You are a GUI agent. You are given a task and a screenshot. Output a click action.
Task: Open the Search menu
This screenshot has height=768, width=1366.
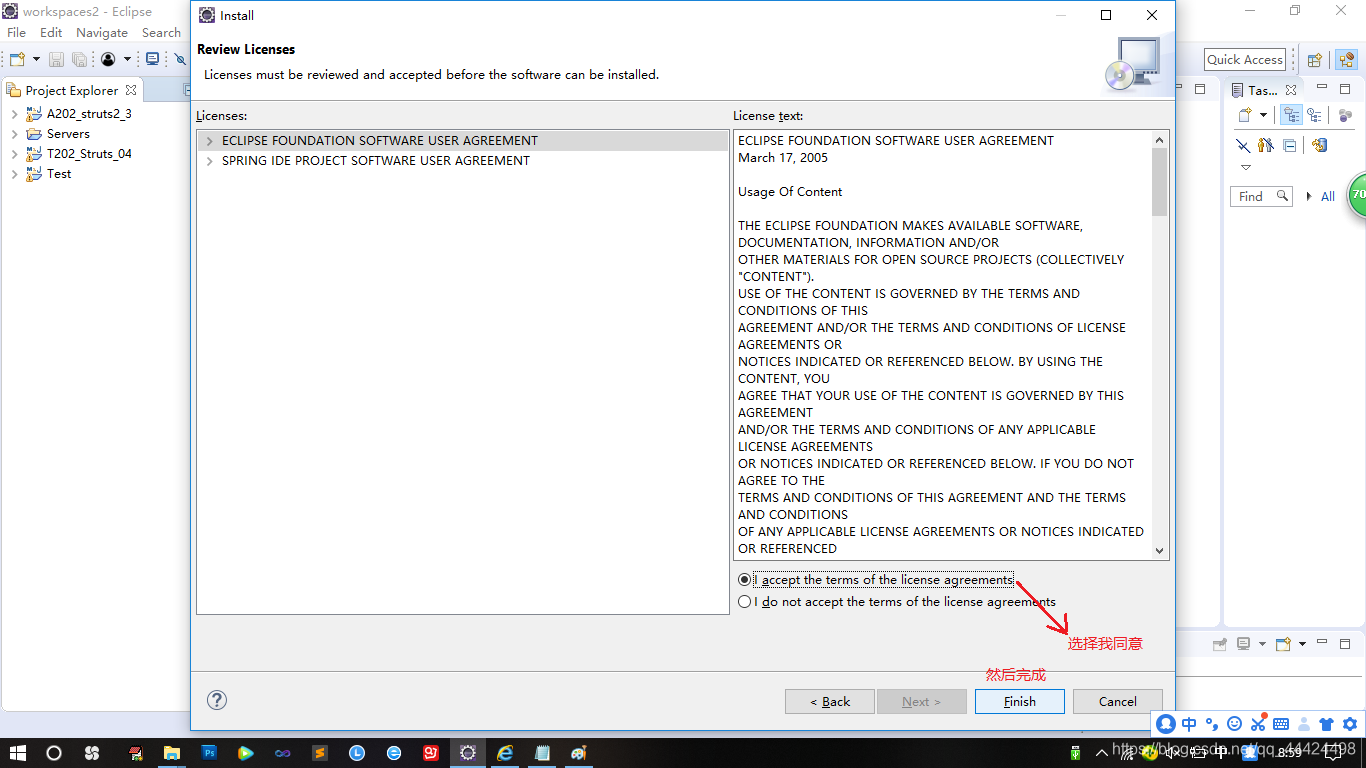pyautogui.click(x=161, y=33)
